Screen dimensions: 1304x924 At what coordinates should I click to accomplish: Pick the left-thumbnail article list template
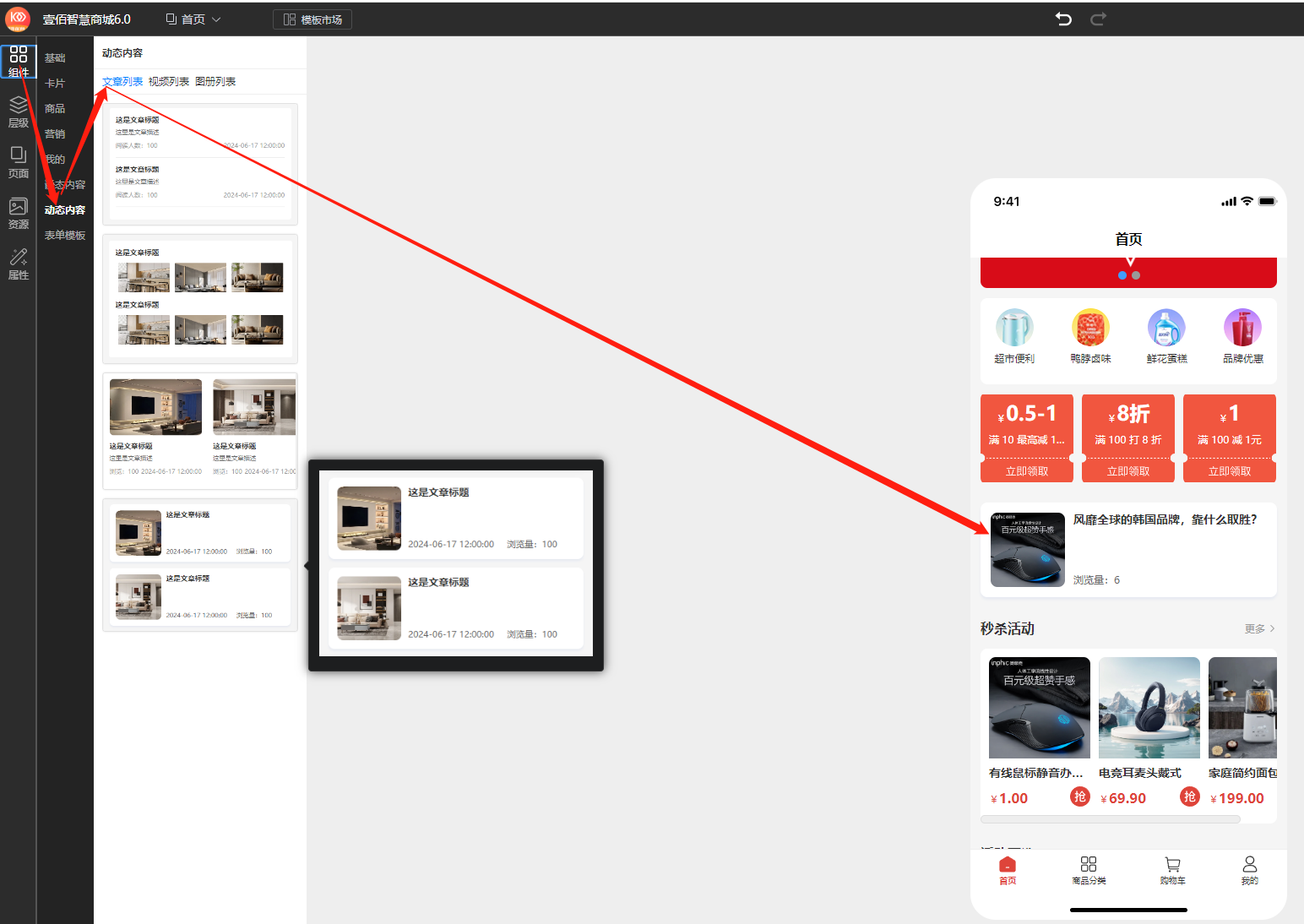(x=200, y=565)
